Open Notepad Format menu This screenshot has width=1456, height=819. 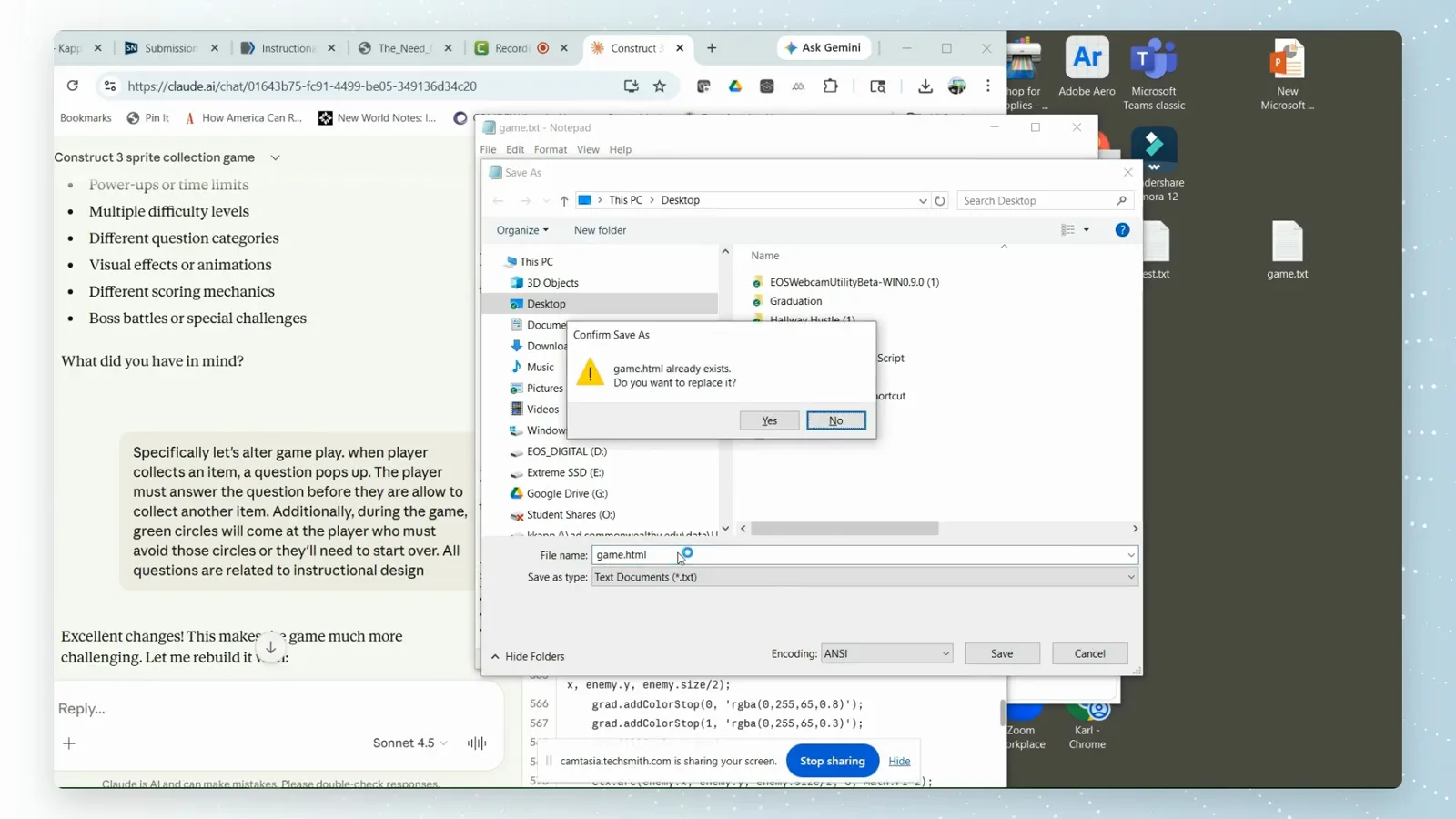(550, 149)
